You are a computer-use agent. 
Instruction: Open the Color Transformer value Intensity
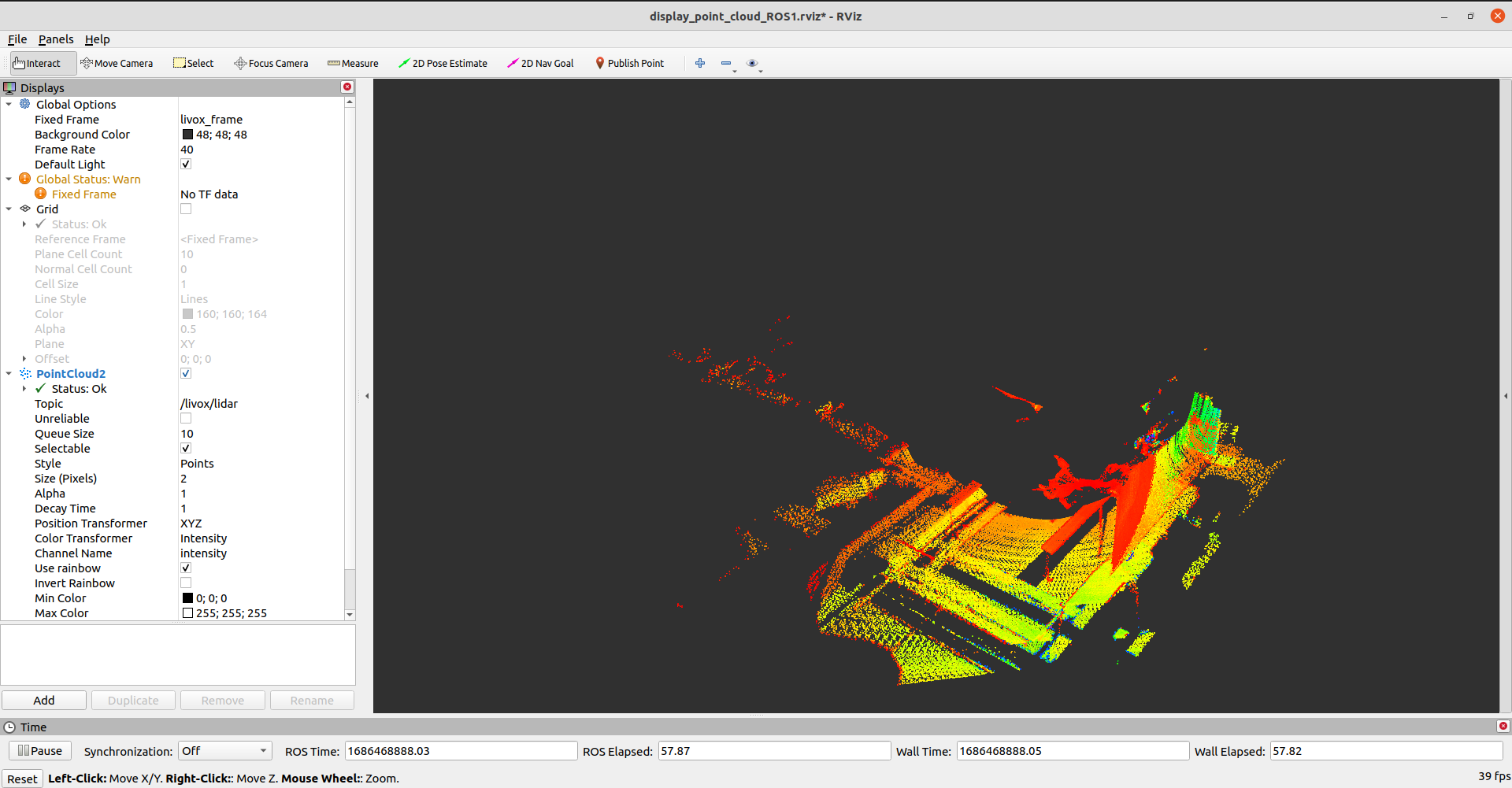pos(203,538)
